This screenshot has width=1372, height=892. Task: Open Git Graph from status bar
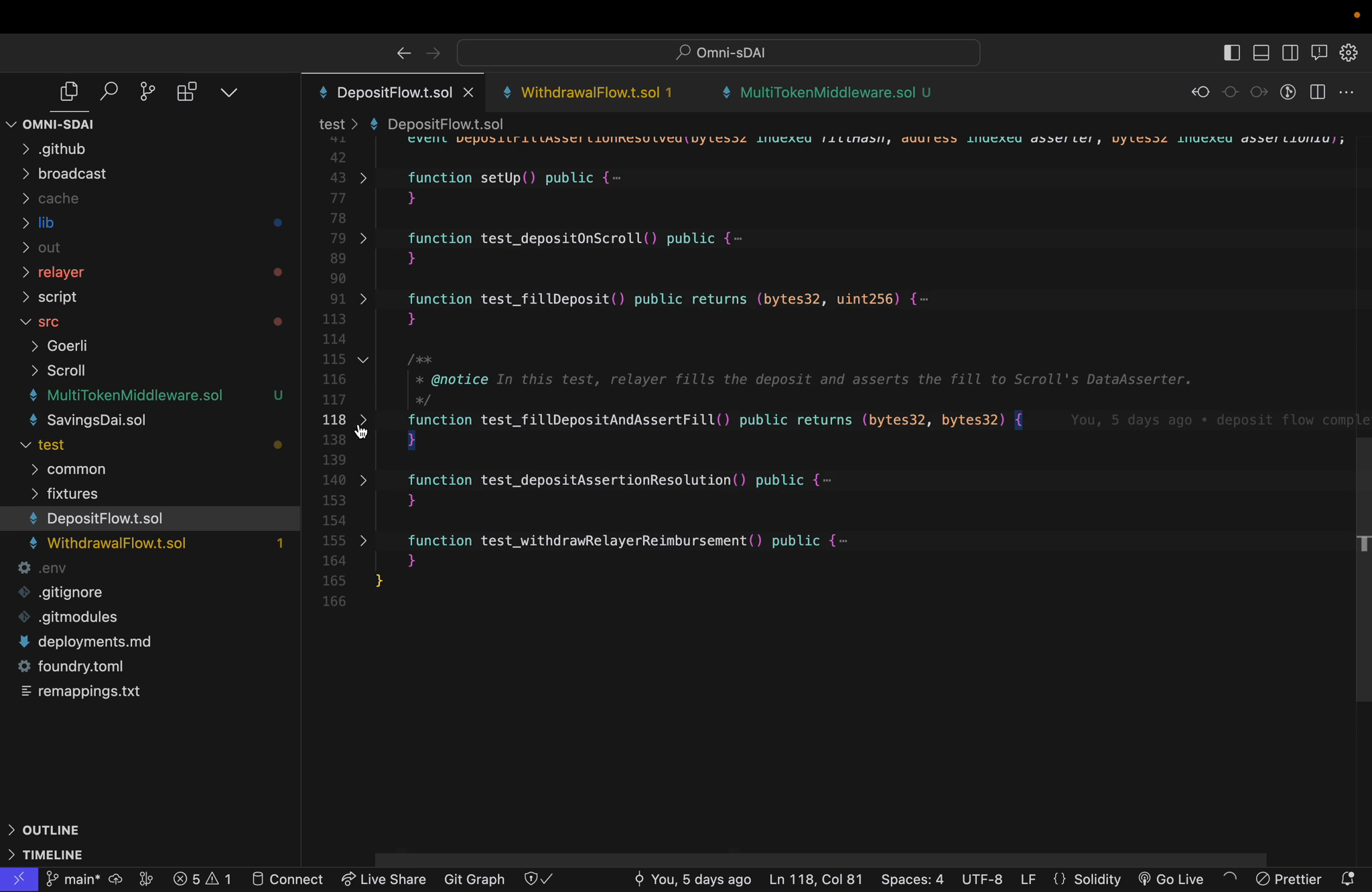[x=474, y=879]
